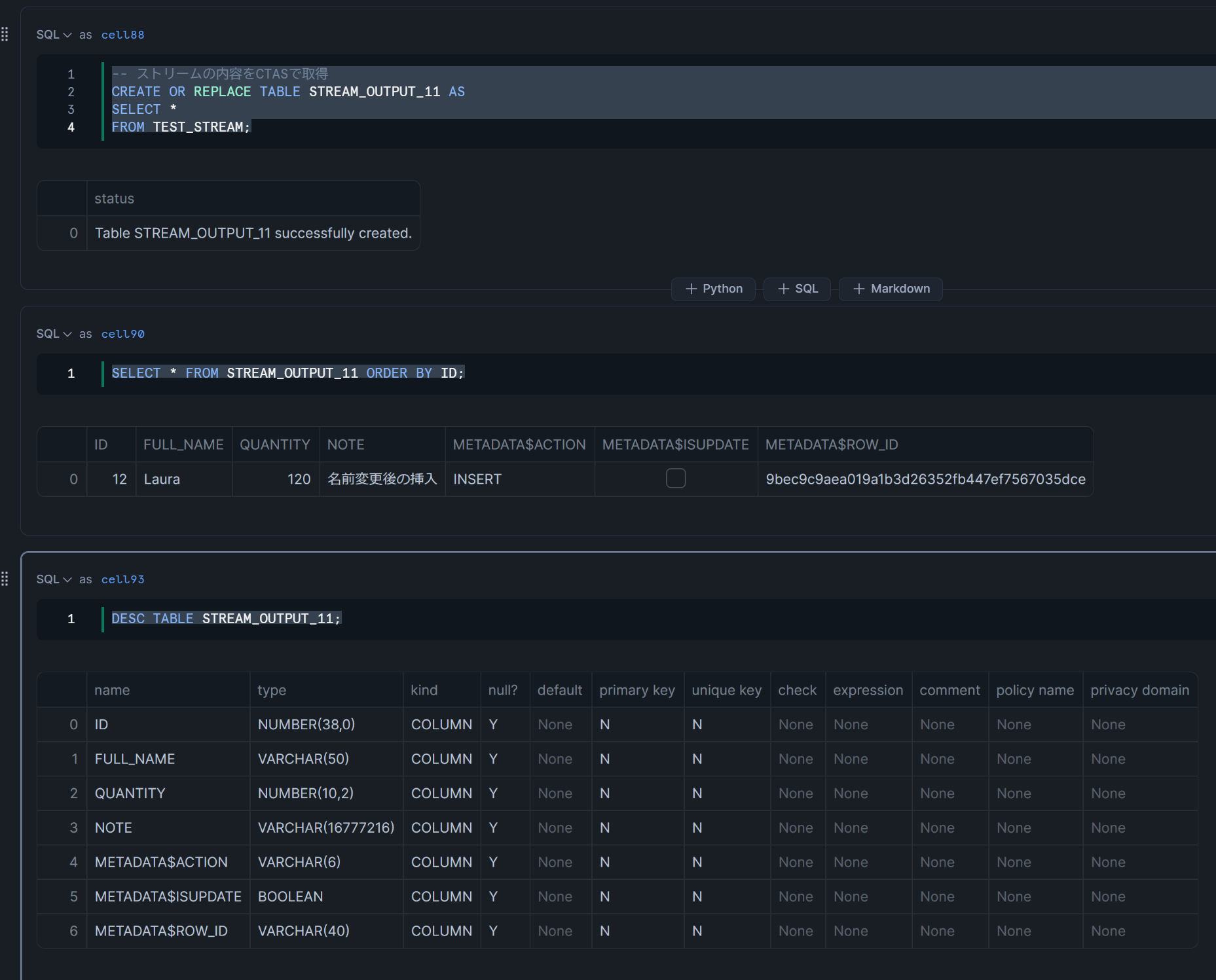The image size is (1216, 980).
Task: Select the row ID hash starting with 9bec9c9a
Action: coord(925,479)
